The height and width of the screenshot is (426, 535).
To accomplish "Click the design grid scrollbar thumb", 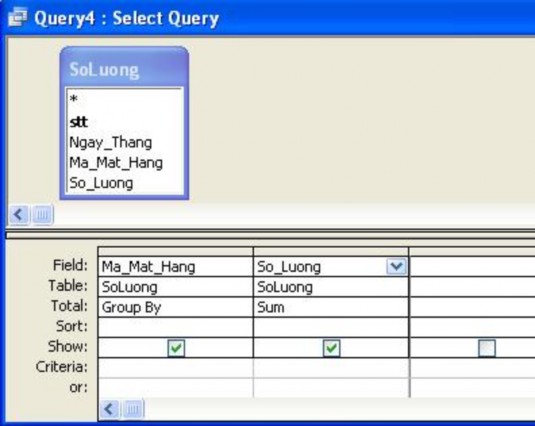I will click(133, 409).
